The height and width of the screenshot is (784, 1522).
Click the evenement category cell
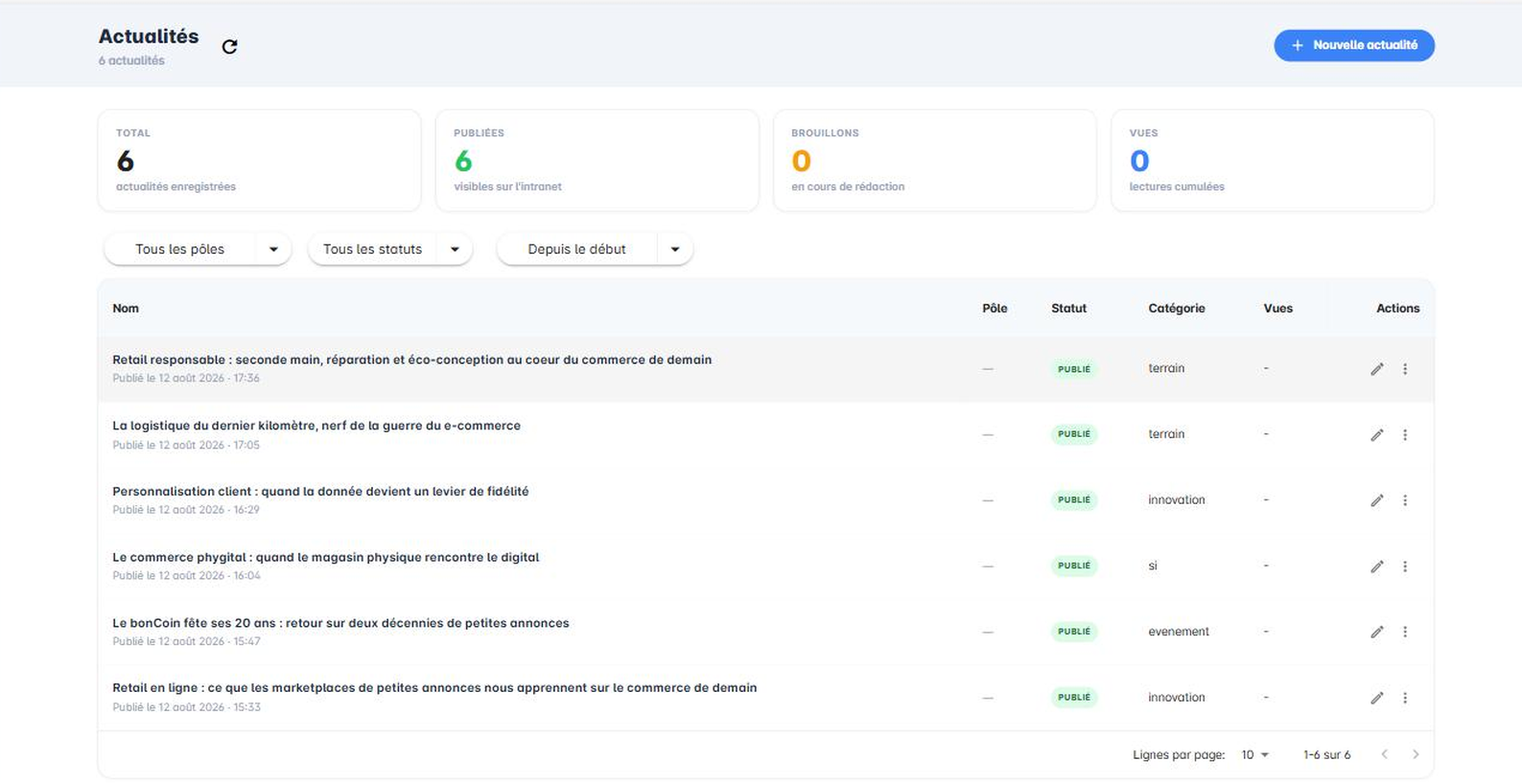pyautogui.click(x=1179, y=632)
